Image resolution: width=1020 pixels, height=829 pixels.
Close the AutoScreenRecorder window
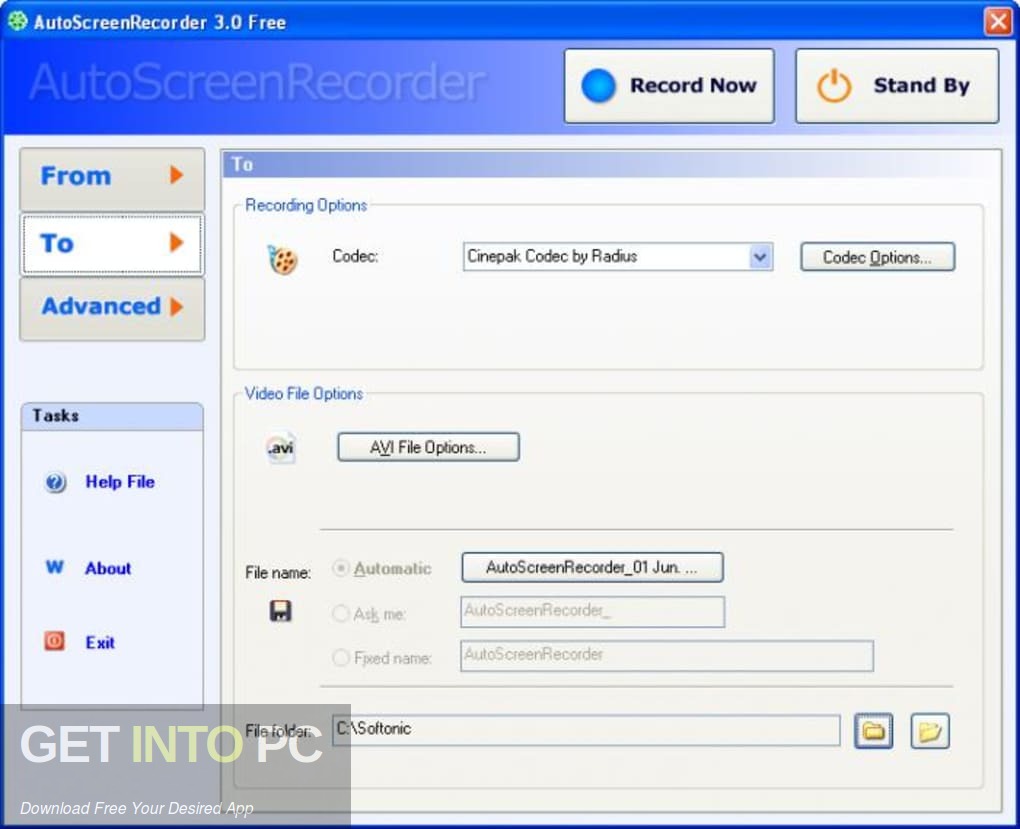tap(998, 21)
